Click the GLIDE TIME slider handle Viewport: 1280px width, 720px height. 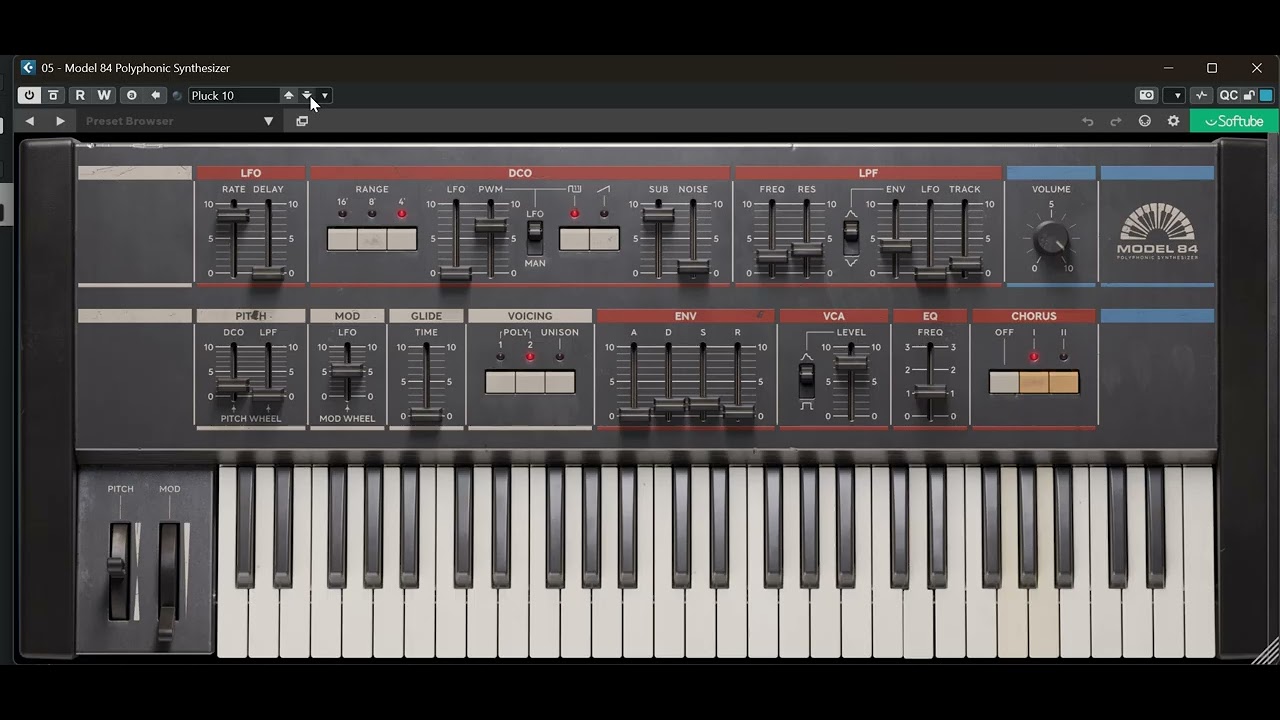point(426,414)
